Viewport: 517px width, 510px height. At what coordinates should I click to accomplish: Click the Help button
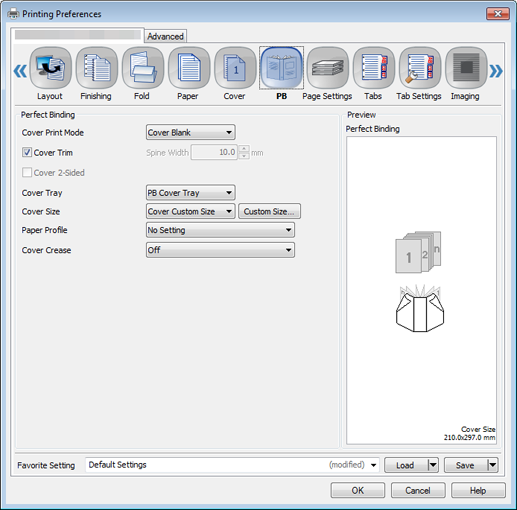[478, 490]
